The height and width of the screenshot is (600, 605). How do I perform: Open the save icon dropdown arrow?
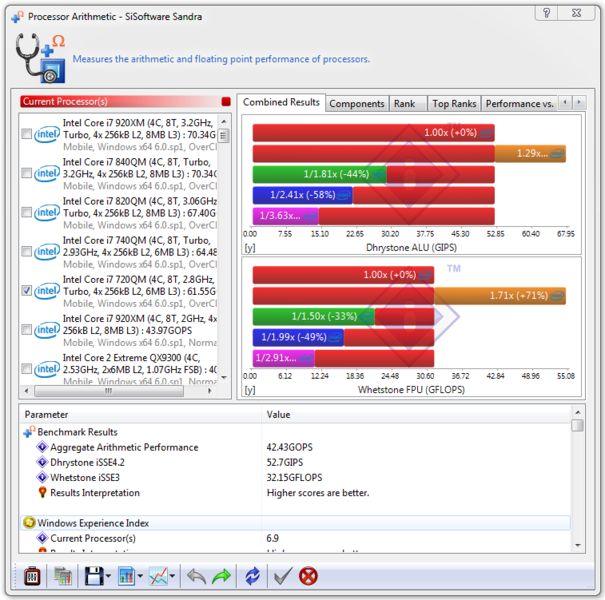click(108, 576)
